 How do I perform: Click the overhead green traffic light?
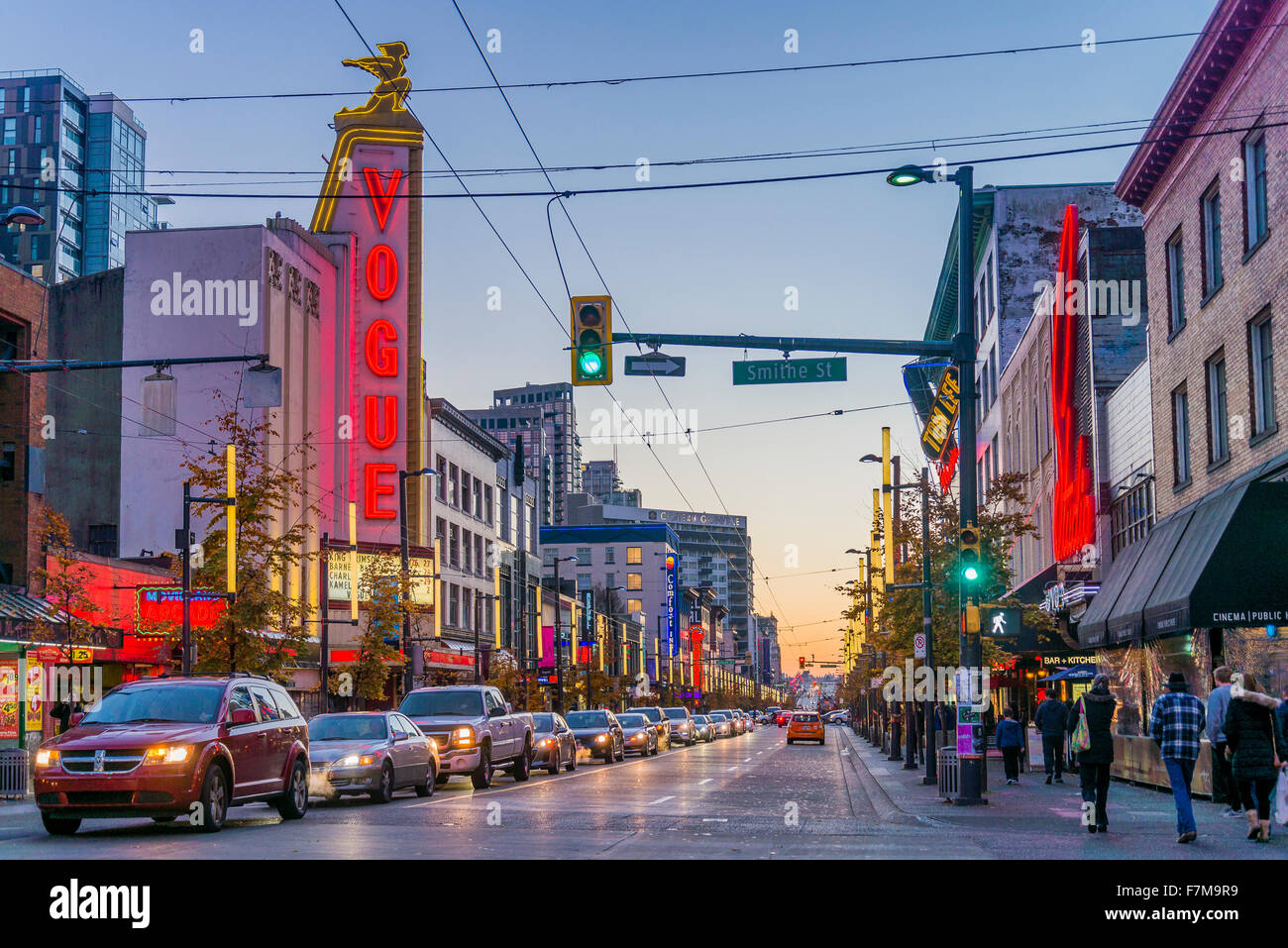click(x=590, y=340)
